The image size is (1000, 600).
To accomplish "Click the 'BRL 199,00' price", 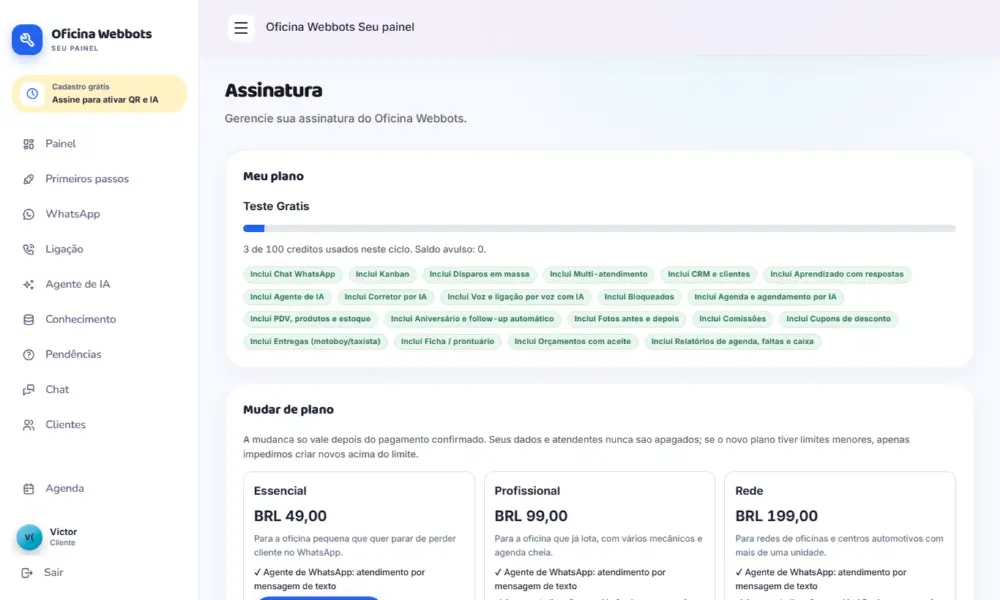I will [776, 516].
